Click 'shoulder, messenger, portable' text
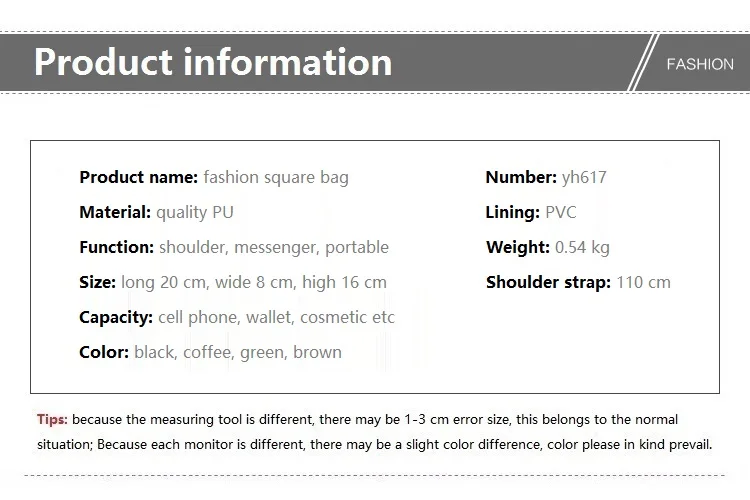 pos(274,248)
